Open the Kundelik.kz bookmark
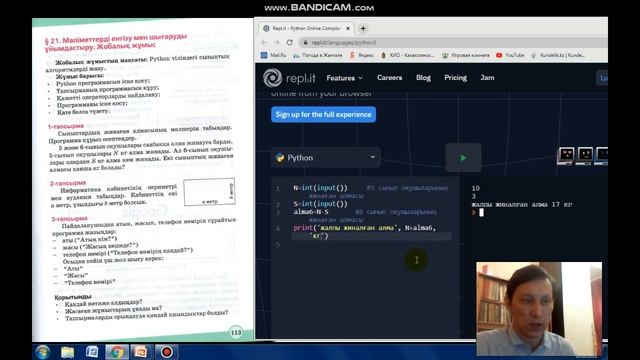Viewport: 640px width, 360px height. tap(558, 55)
